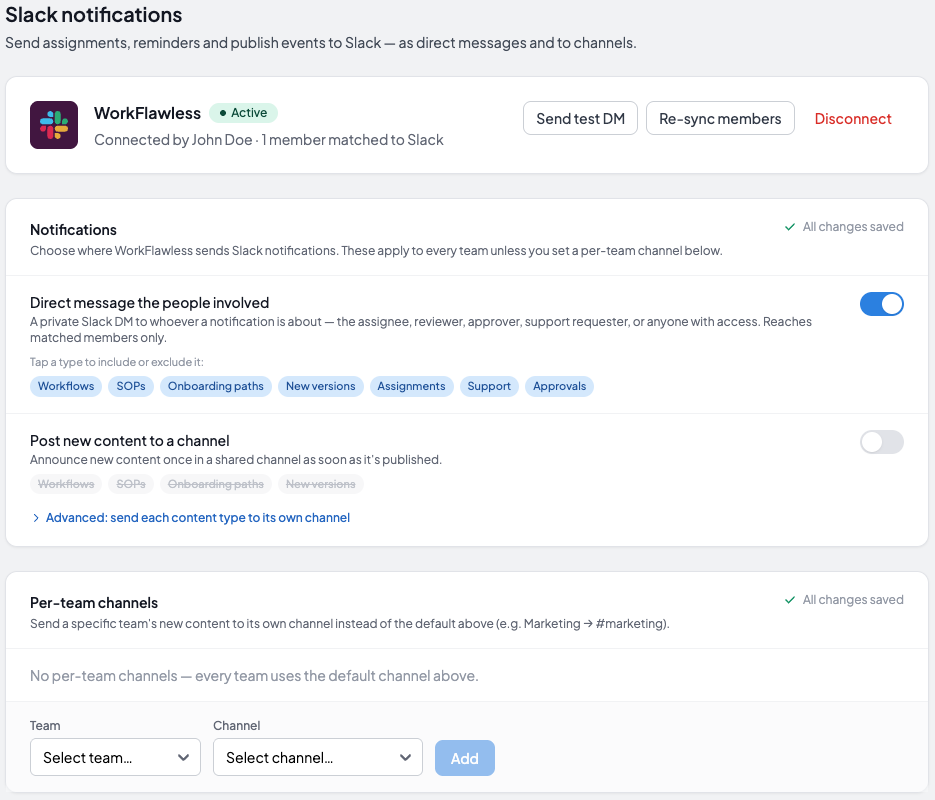Click checkmark icon beside Notifications saved status
This screenshot has height=800, width=935.
pos(790,227)
